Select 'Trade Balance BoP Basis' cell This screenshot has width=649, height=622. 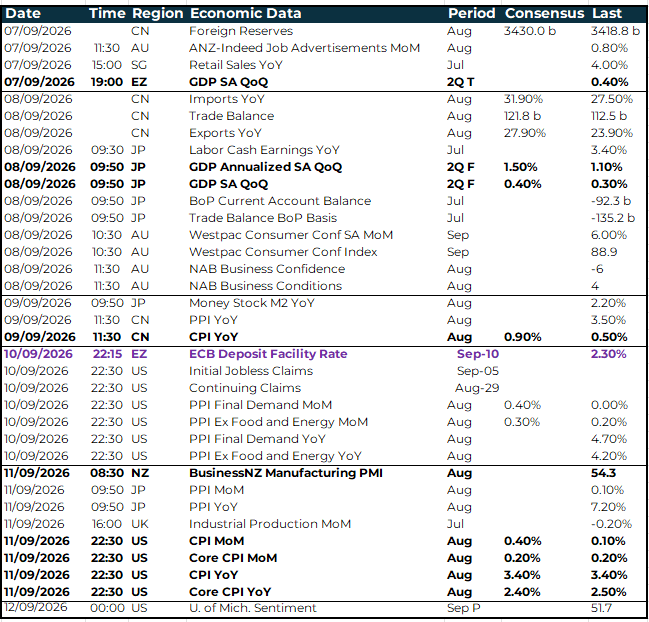click(x=263, y=218)
